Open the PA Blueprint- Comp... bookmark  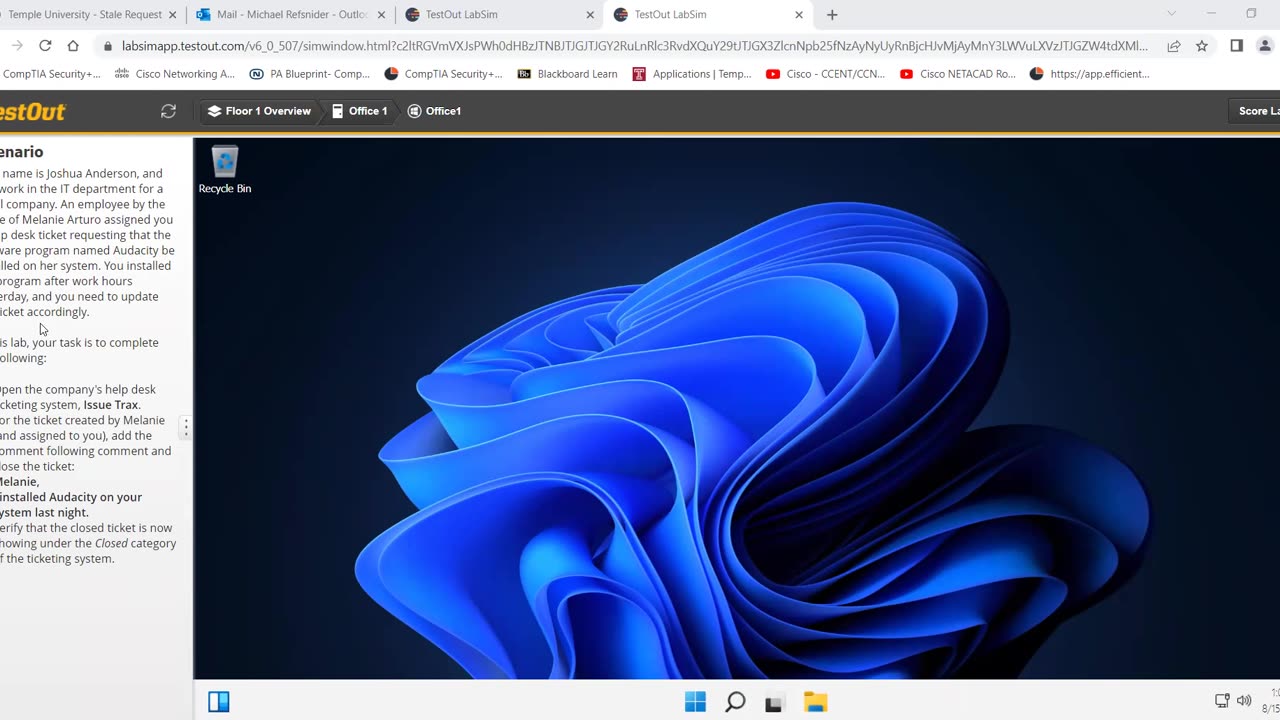point(309,74)
